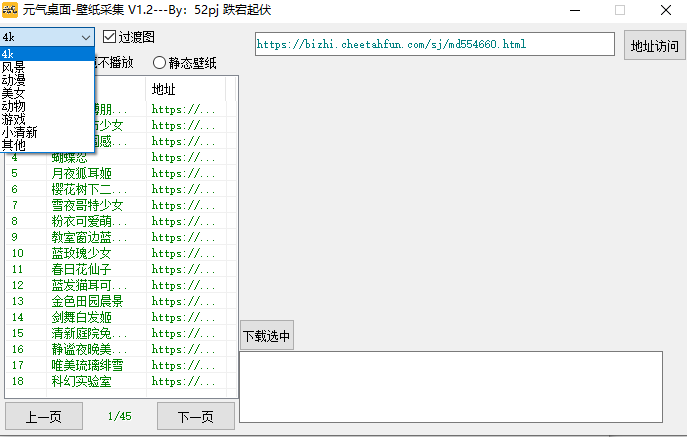
Task: Go to previous page with 上一页
Action: click(x=44, y=416)
